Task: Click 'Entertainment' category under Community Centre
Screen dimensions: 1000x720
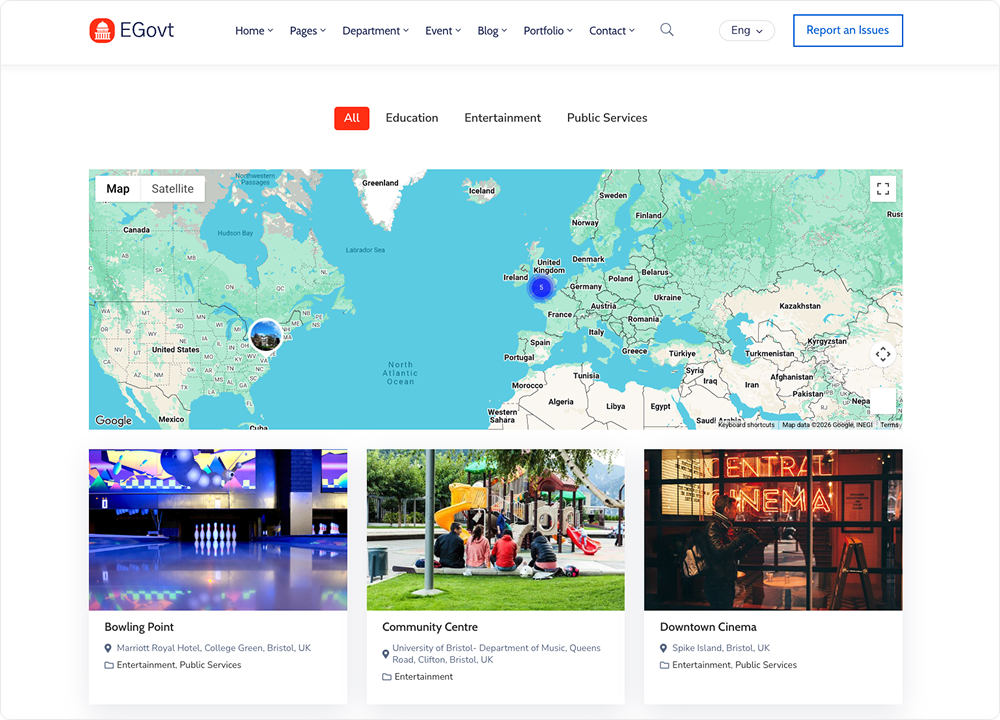Action: point(423,677)
